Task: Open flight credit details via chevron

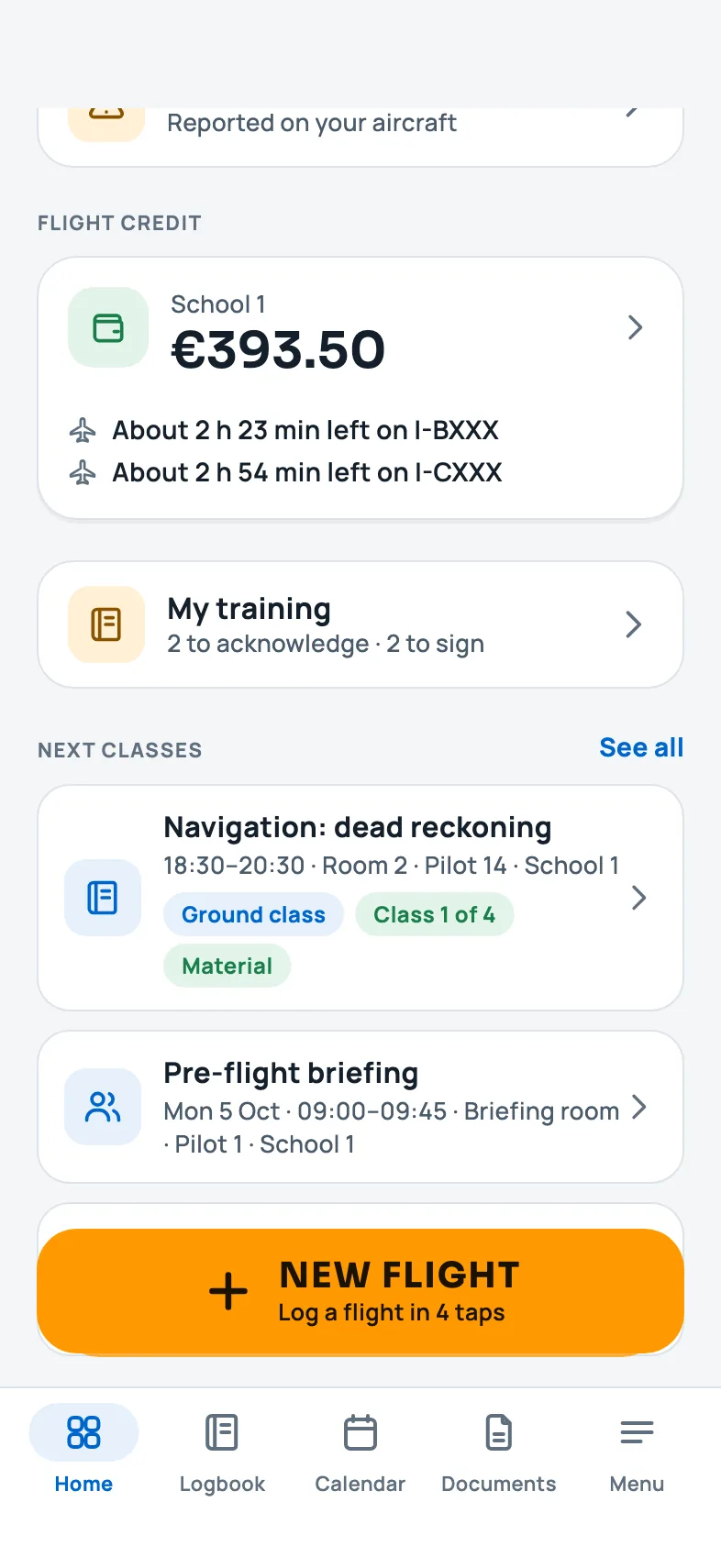Action: [x=635, y=327]
